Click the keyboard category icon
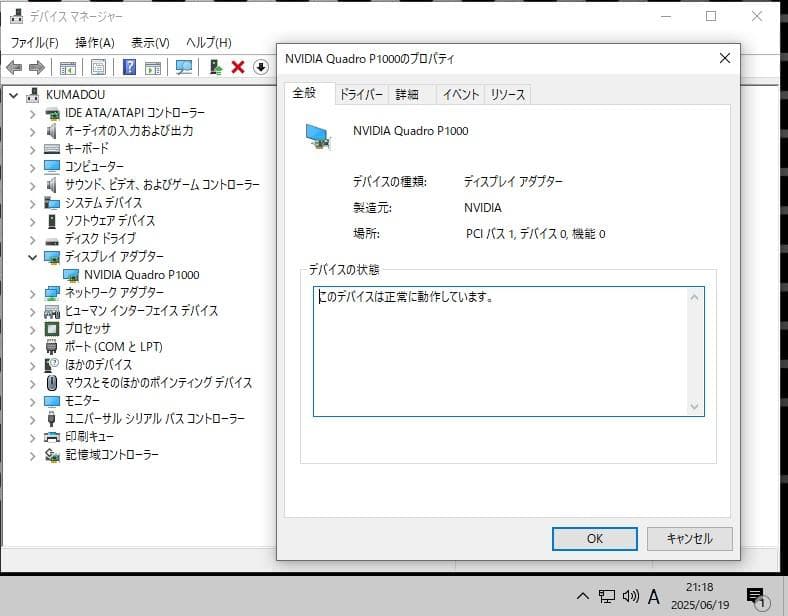The width and height of the screenshot is (788, 616). click(x=52, y=149)
